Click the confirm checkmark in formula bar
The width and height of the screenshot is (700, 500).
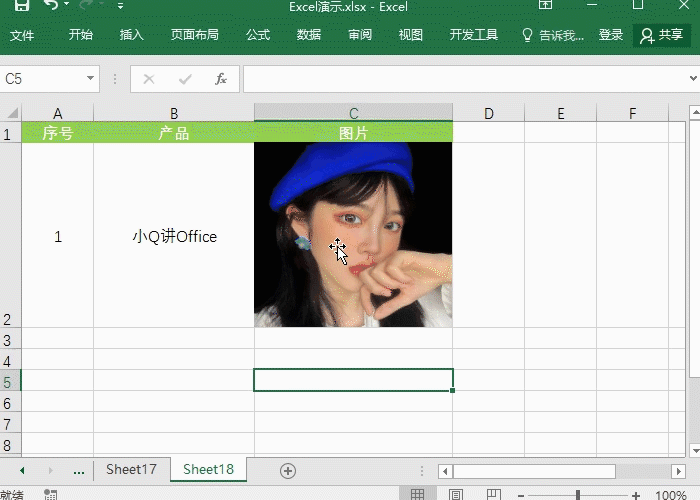pos(185,79)
